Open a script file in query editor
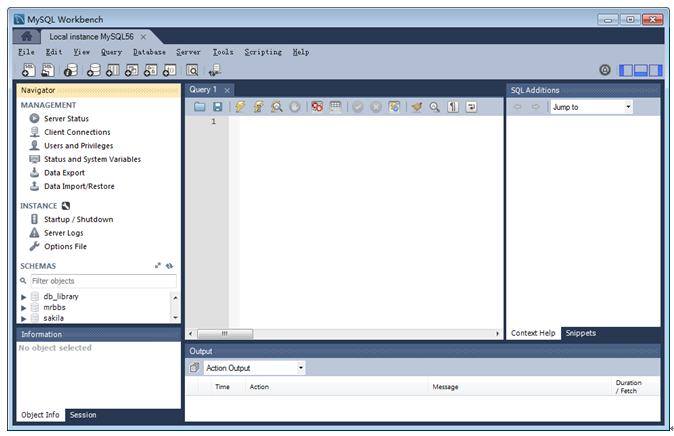 [x=199, y=107]
